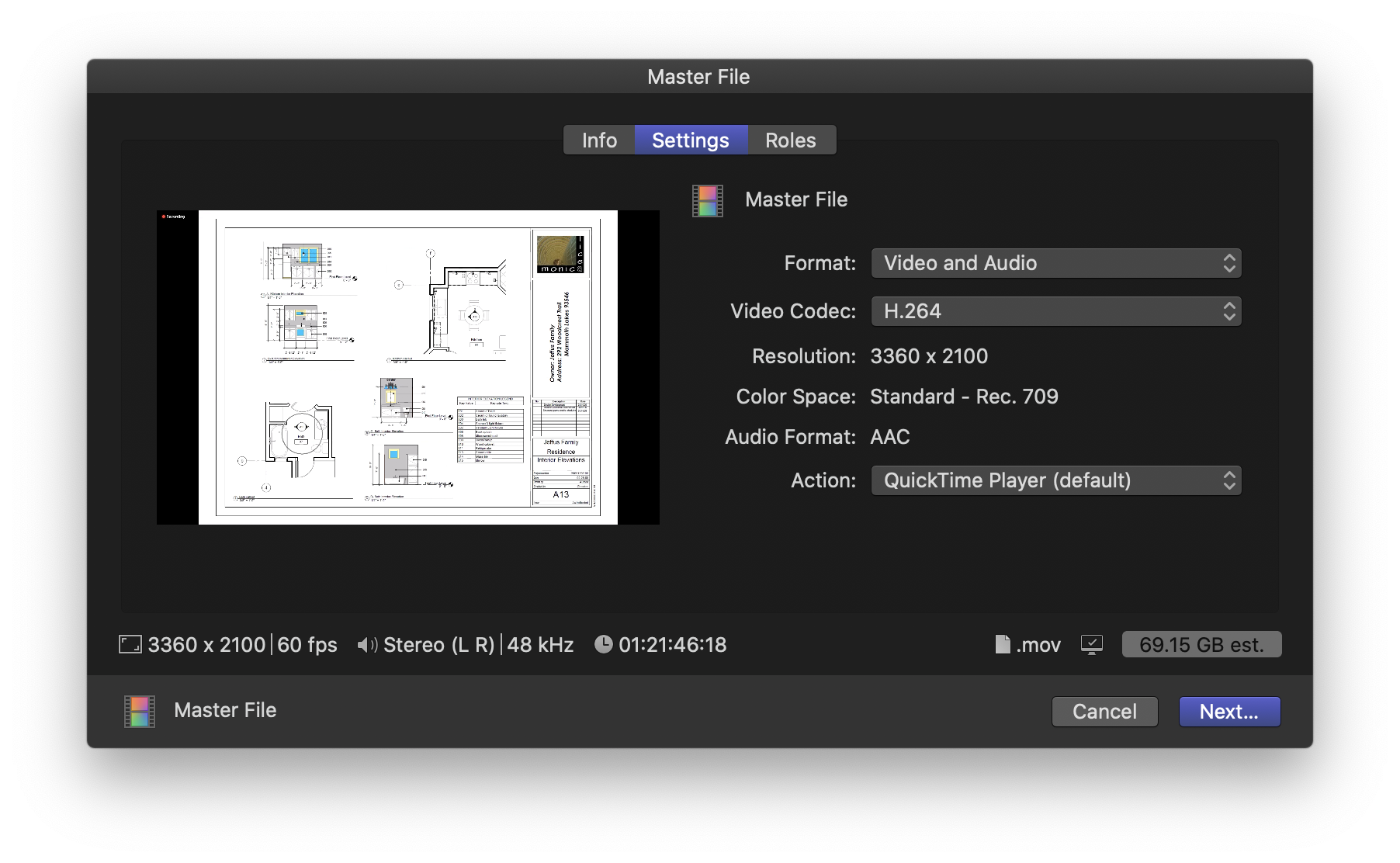Click the 3360 x 2100 Resolution value

[929, 356]
